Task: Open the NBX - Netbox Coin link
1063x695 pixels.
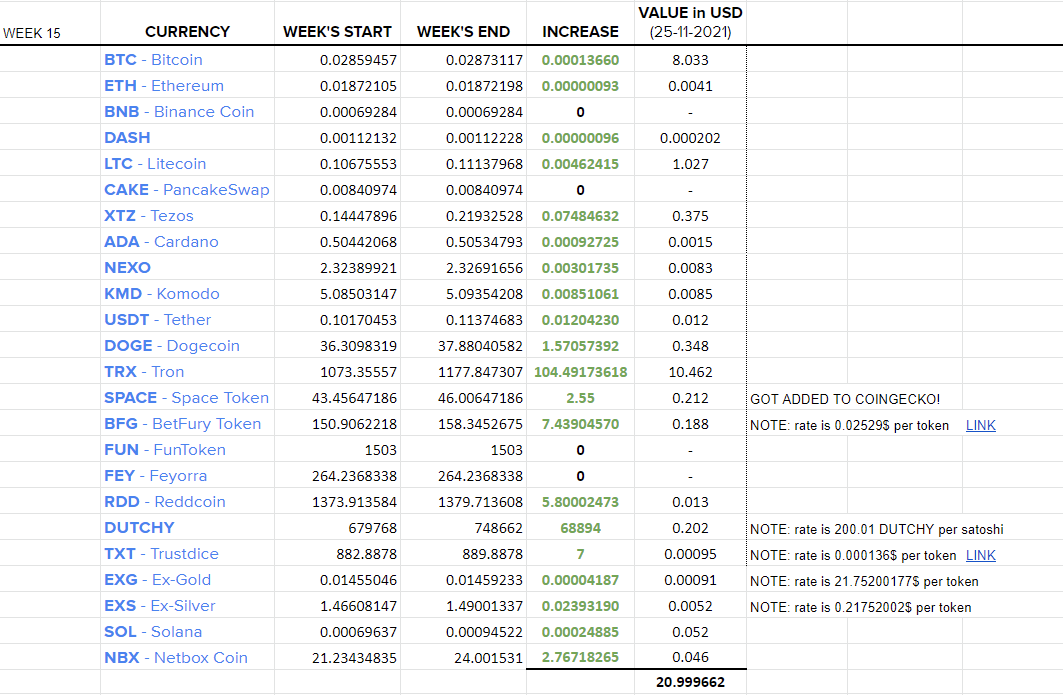Action: [x=176, y=658]
